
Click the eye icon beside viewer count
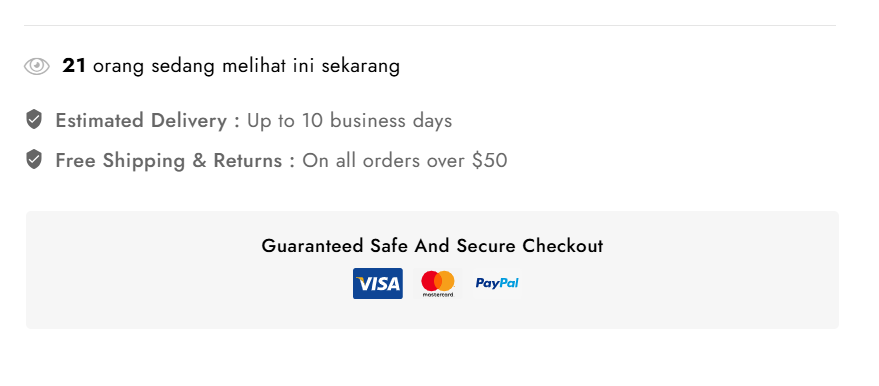36,66
